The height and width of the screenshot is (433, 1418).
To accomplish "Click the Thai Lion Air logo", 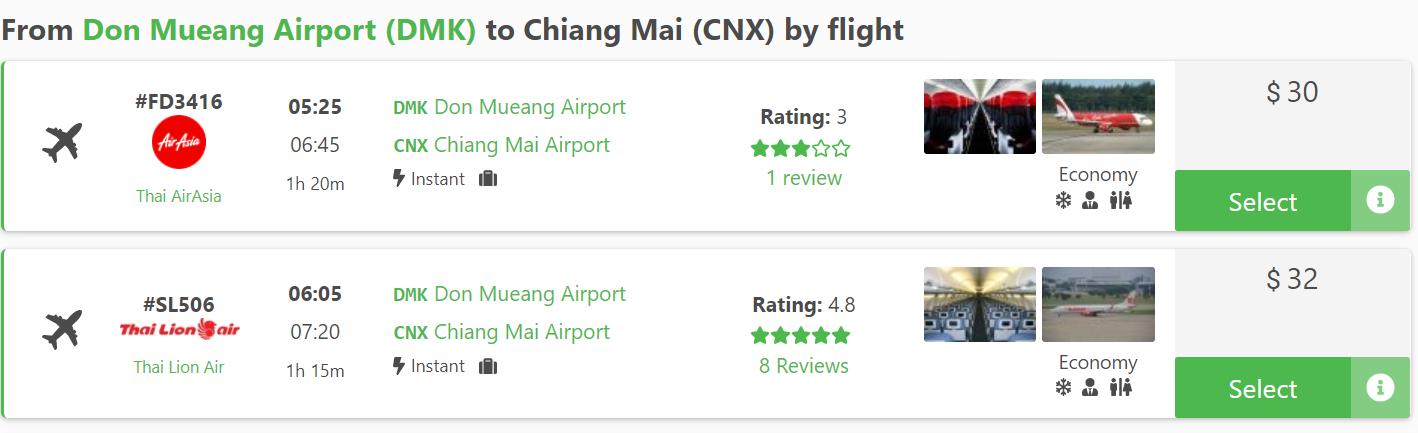I will point(179,329).
